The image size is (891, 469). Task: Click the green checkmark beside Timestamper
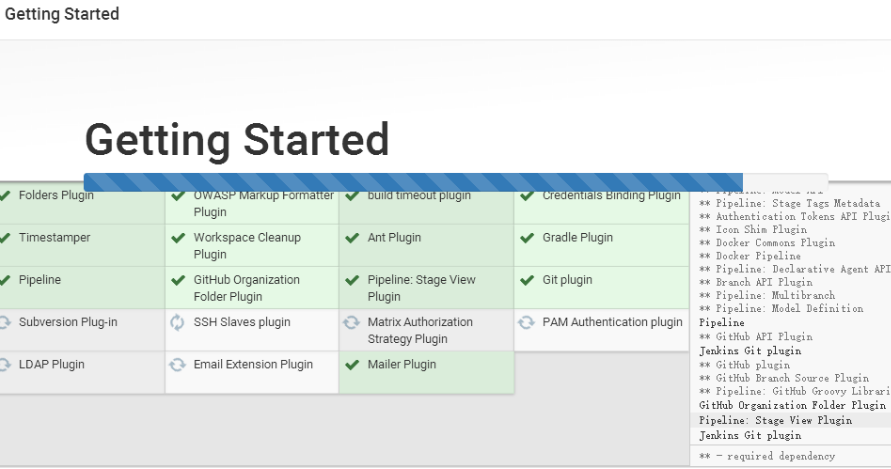[5, 238]
